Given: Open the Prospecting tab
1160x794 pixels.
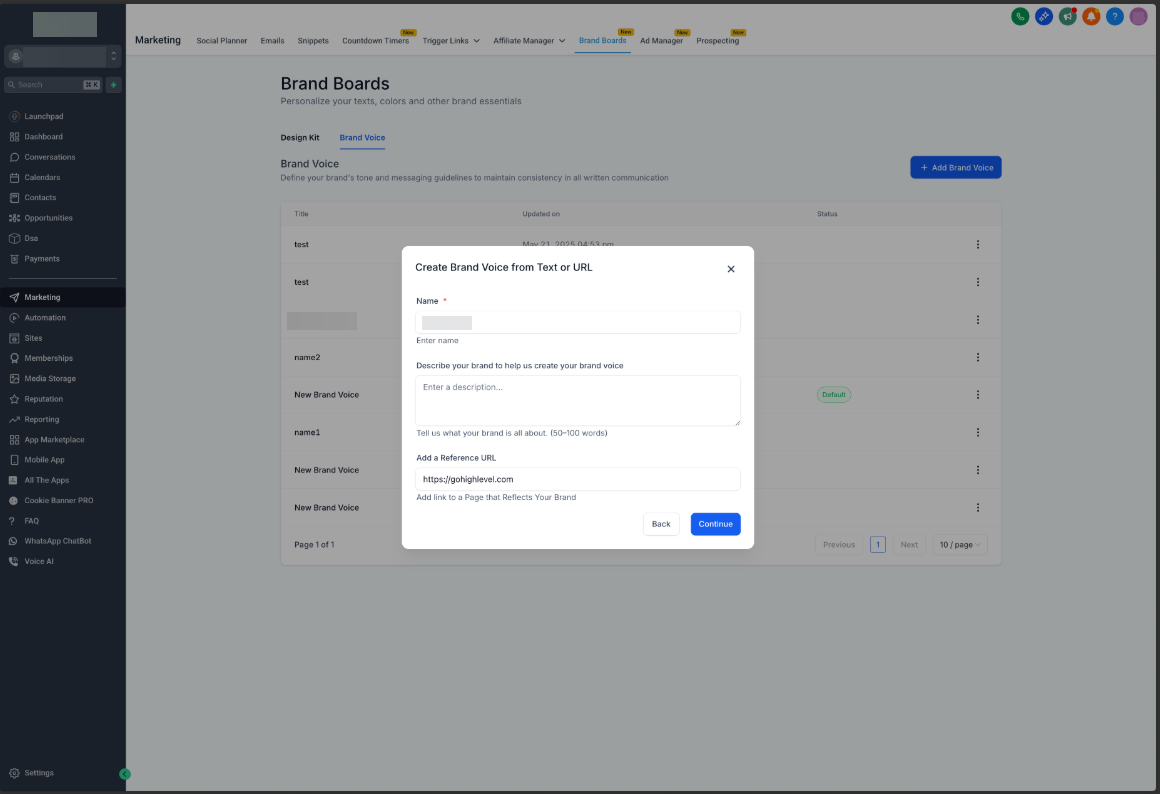Looking at the screenshot, I should click(718, 41).
